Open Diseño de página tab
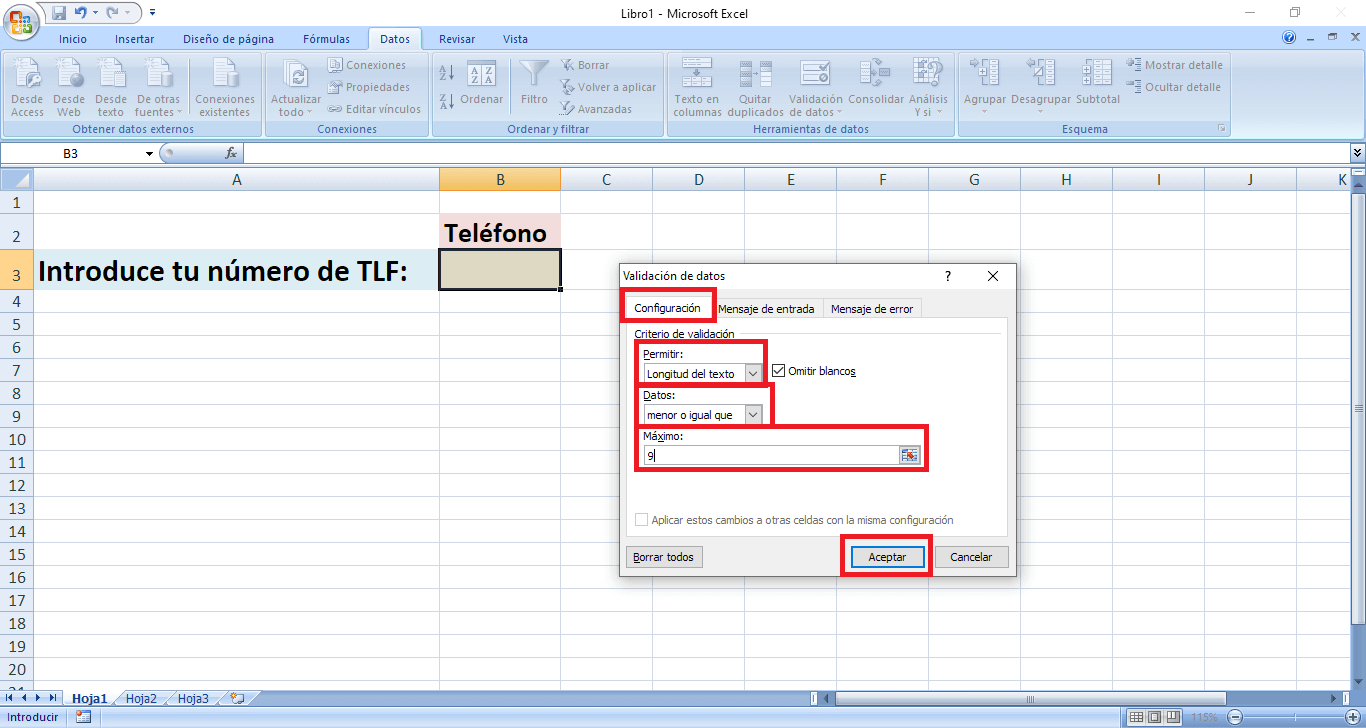Screen dimensions: 1366x728 228,39
